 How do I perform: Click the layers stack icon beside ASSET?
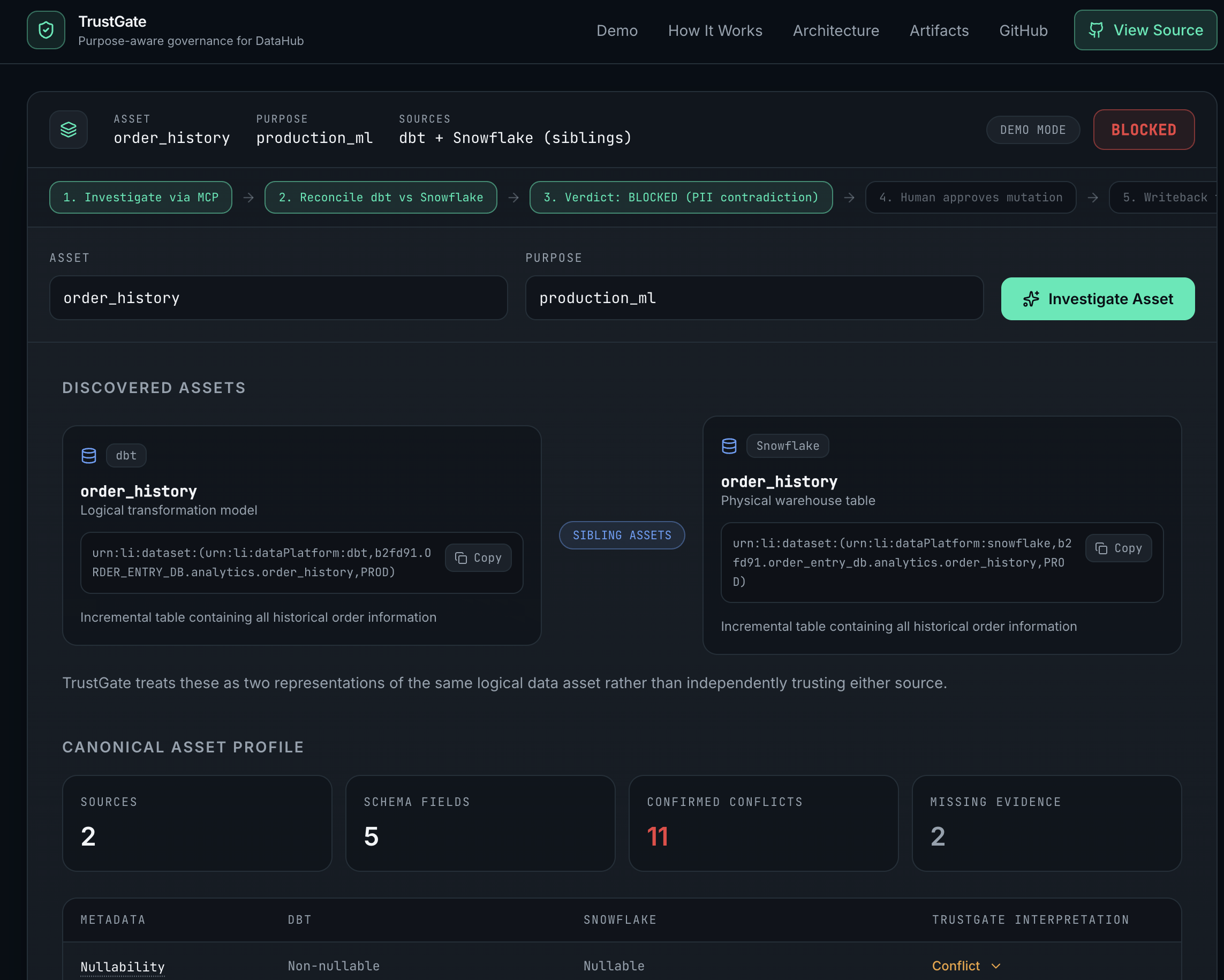pyautogui.click(x=69, y=130)
